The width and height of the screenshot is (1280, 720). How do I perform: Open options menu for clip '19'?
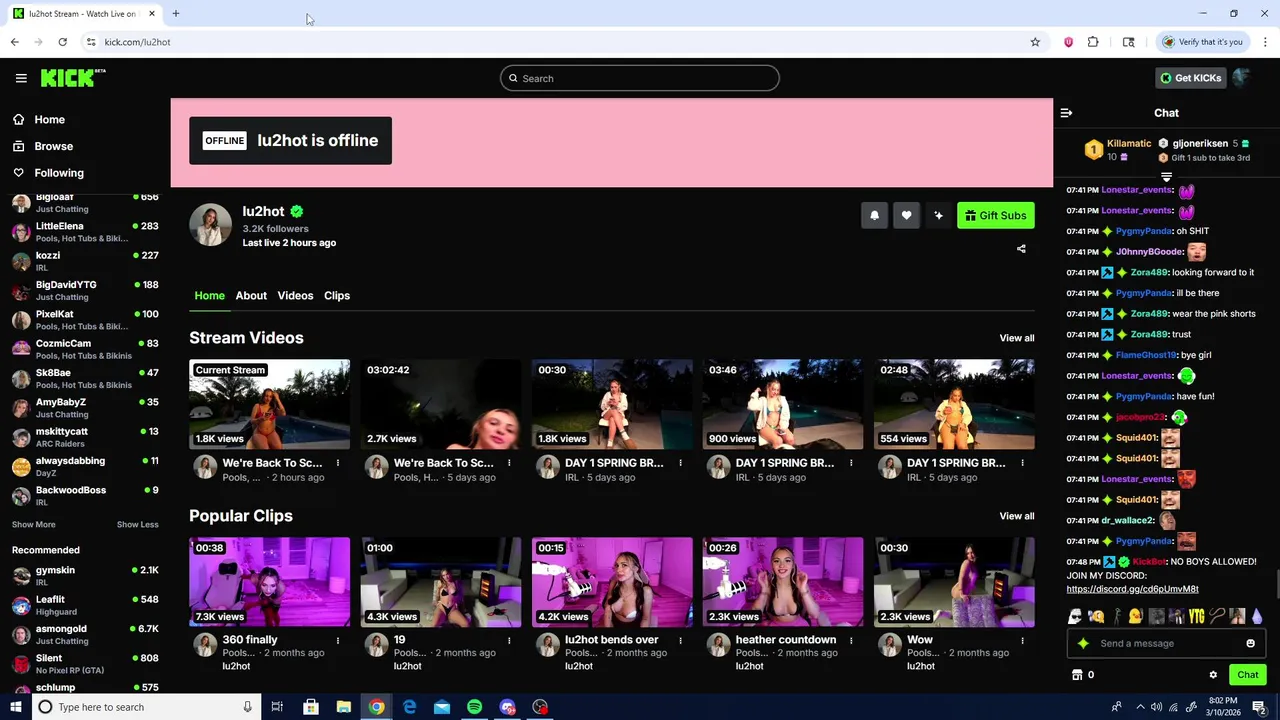click(509, 640)
